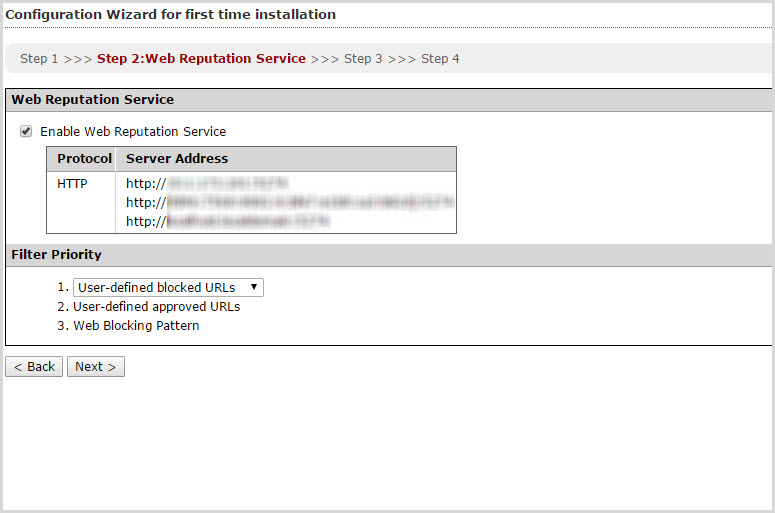Click the 'Enable Web Reputation Service' label text

[x=133, y=132]
